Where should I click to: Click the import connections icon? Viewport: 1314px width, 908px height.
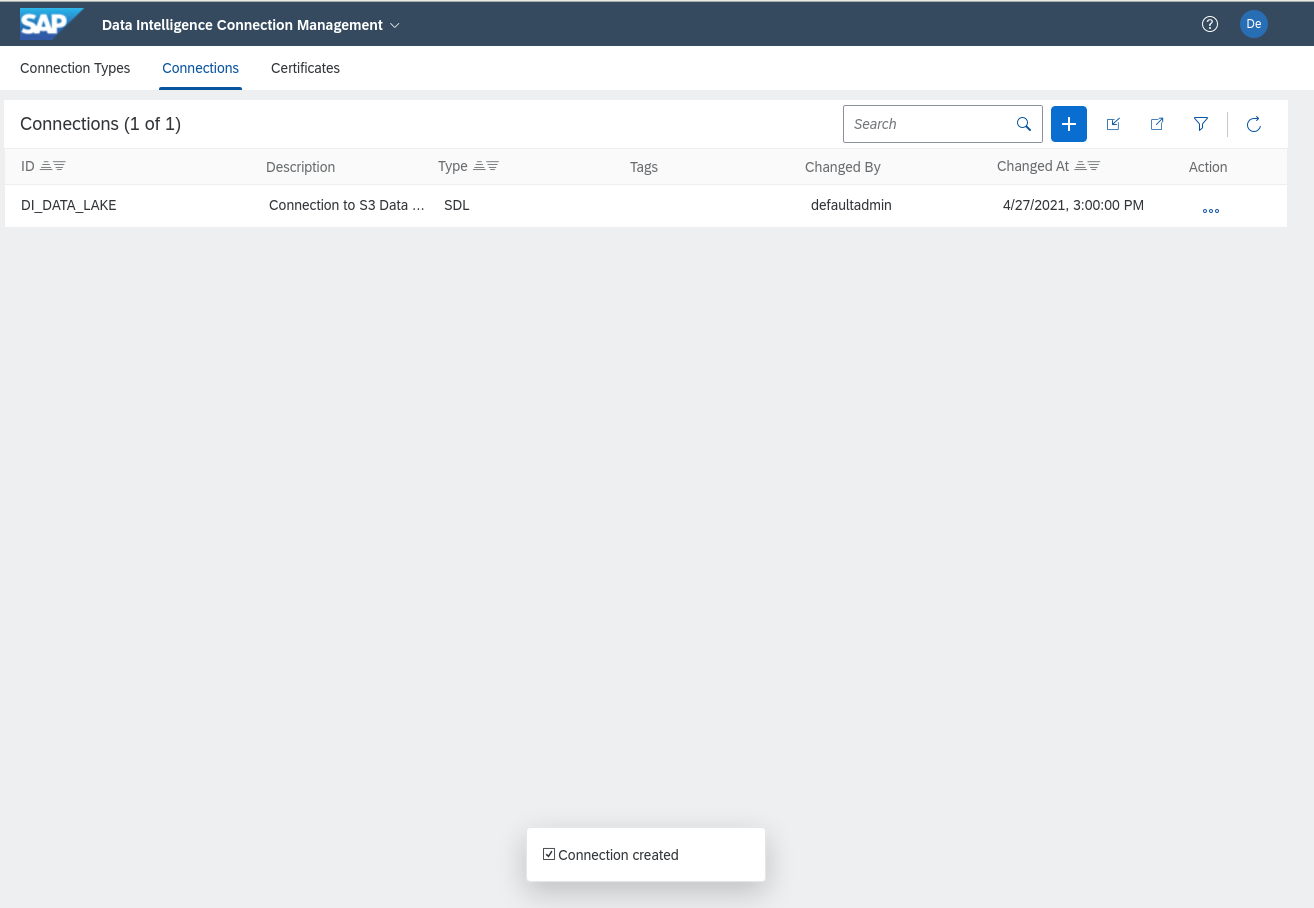click(1113, 124)
